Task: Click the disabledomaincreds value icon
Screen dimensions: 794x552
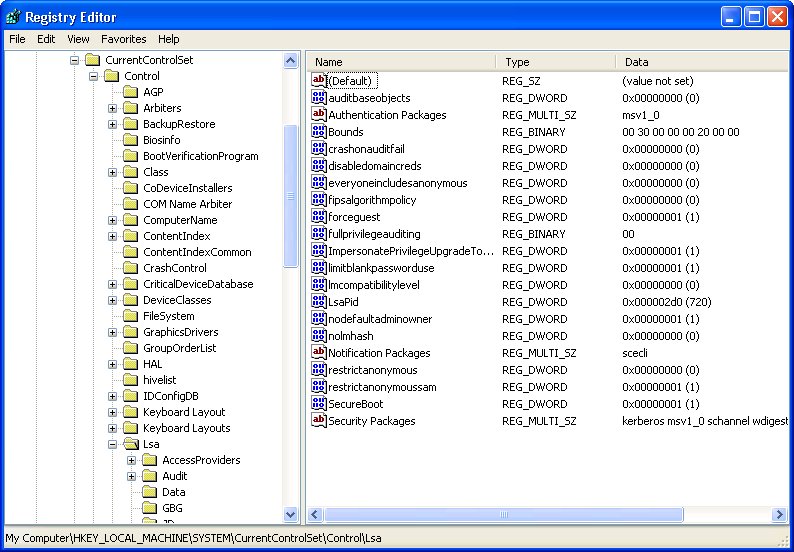Action: 319,166
